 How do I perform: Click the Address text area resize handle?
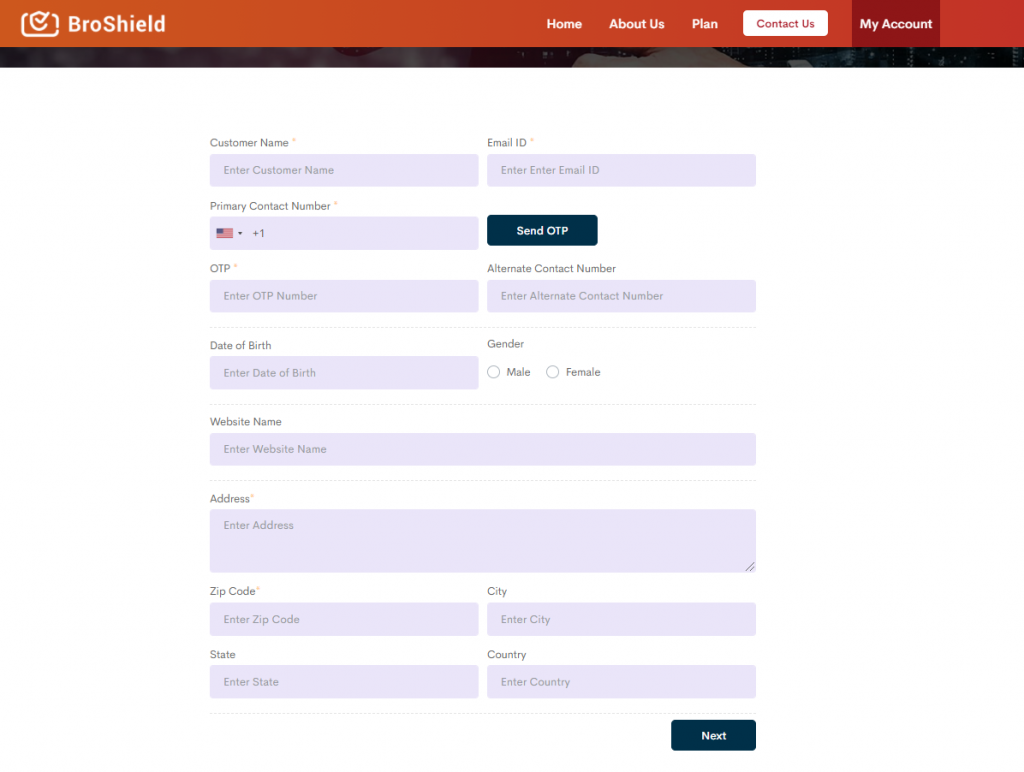[x=750, y=566]
